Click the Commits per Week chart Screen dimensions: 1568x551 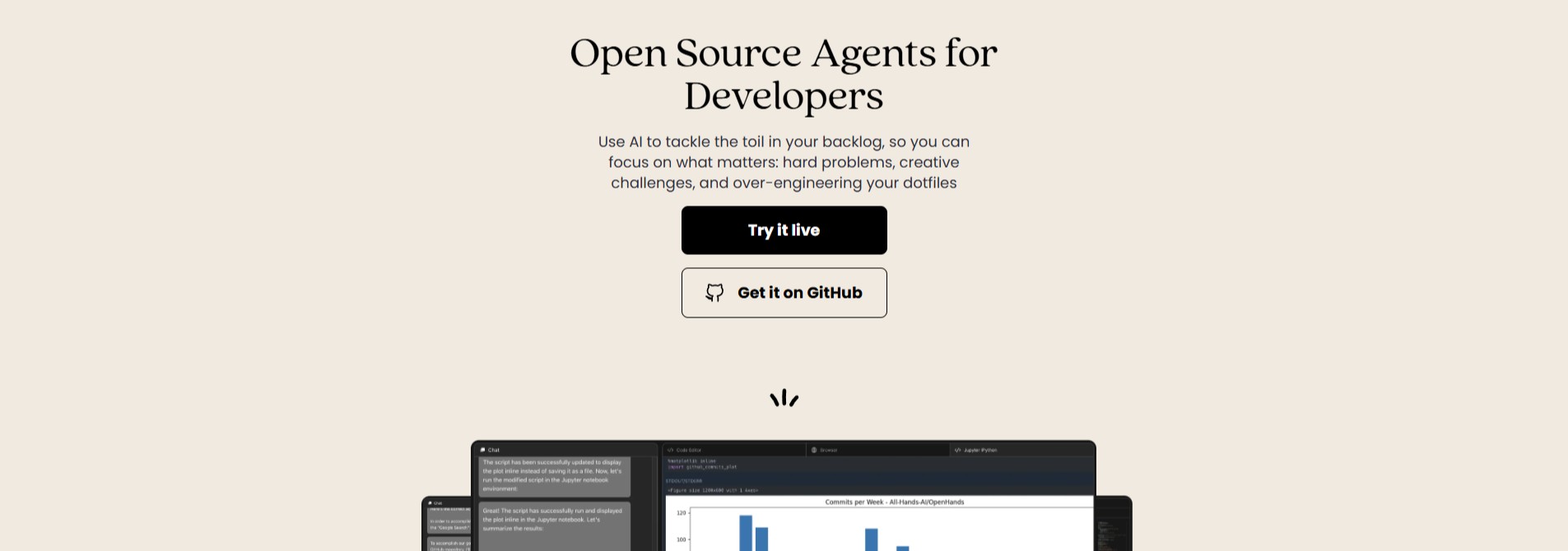point(879,524)
